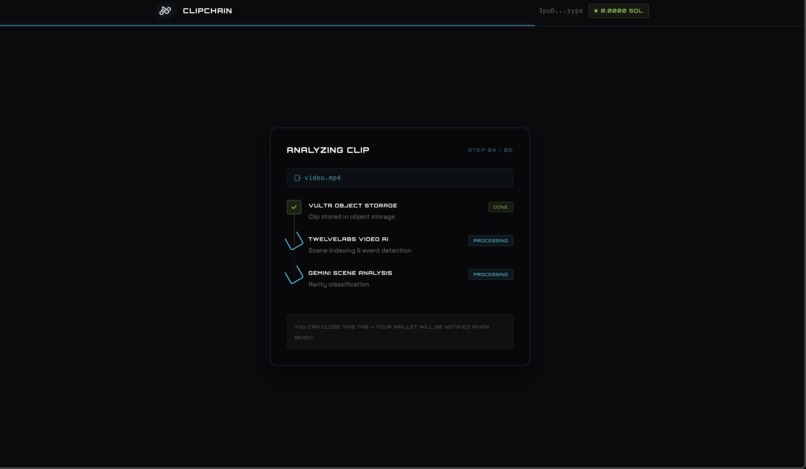Click the wallet address 3puD...sype
Image resolution: width=806 pixels, height=469 pixels.
tap(560, 11)
